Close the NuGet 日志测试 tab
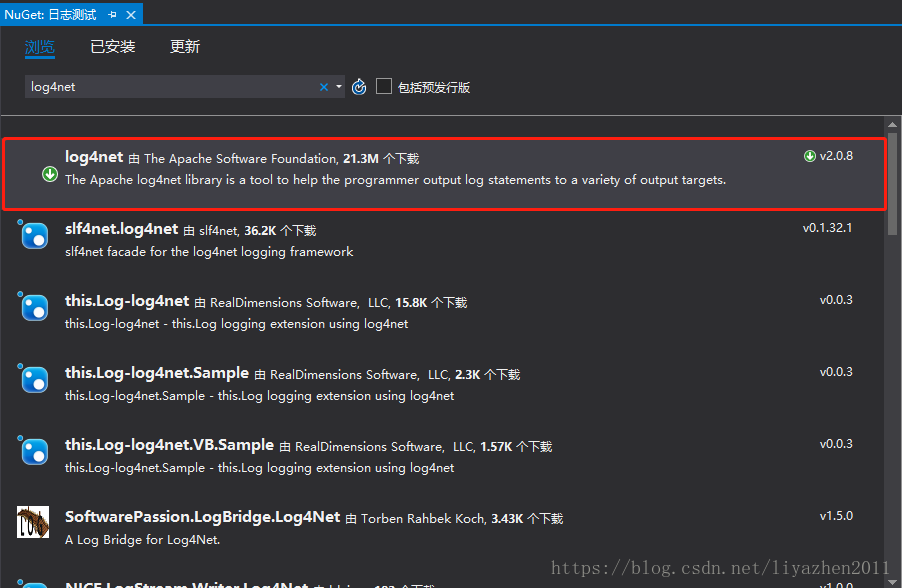 (131, 14)
